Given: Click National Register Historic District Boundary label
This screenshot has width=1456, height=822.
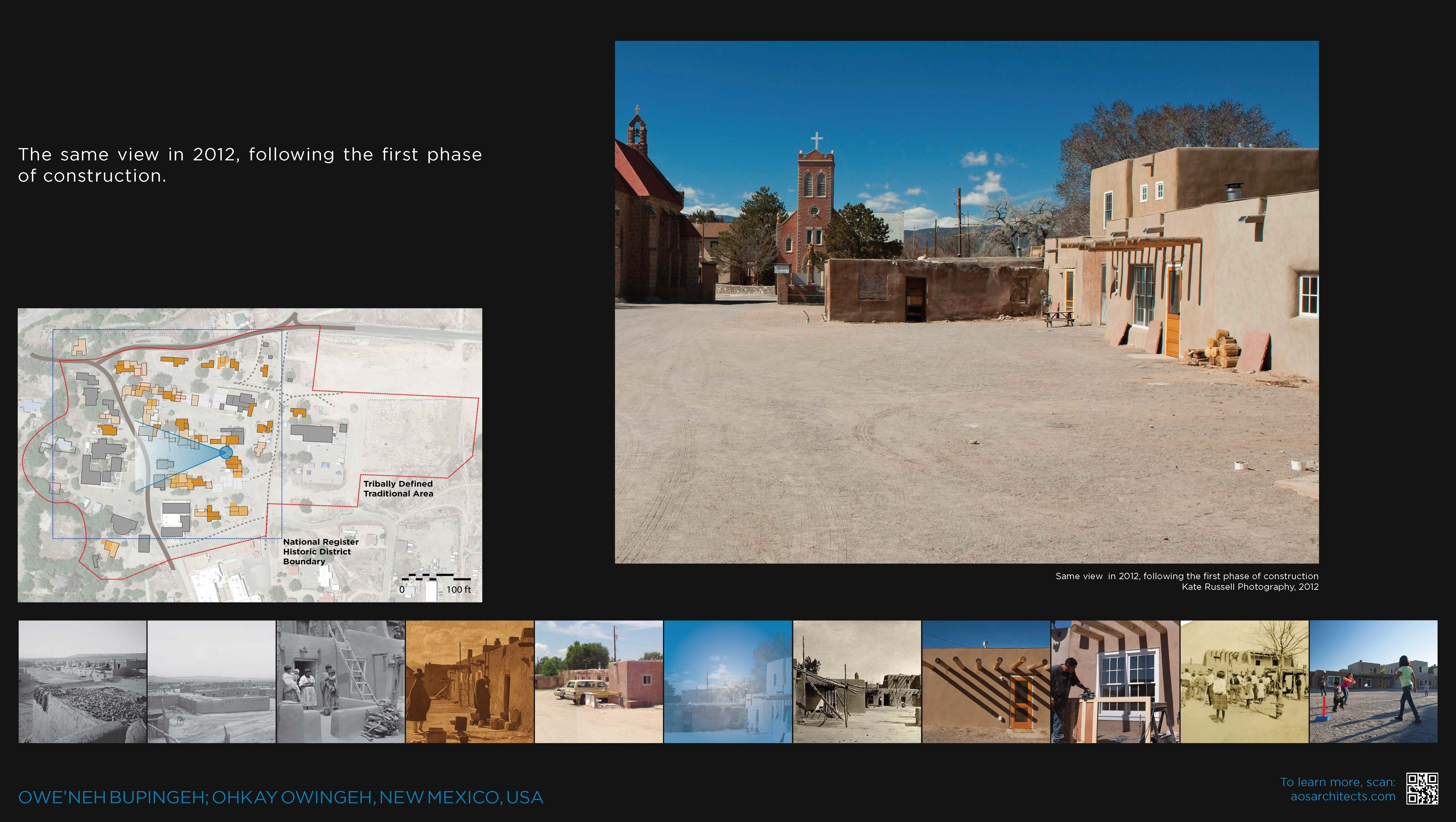Looking at the screenshot, I should coord(320,551).
